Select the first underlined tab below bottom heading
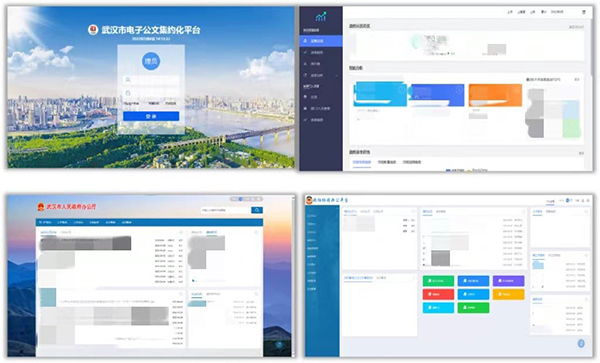The height and width of the screenshot is (363, 600). tap(362, 163)
